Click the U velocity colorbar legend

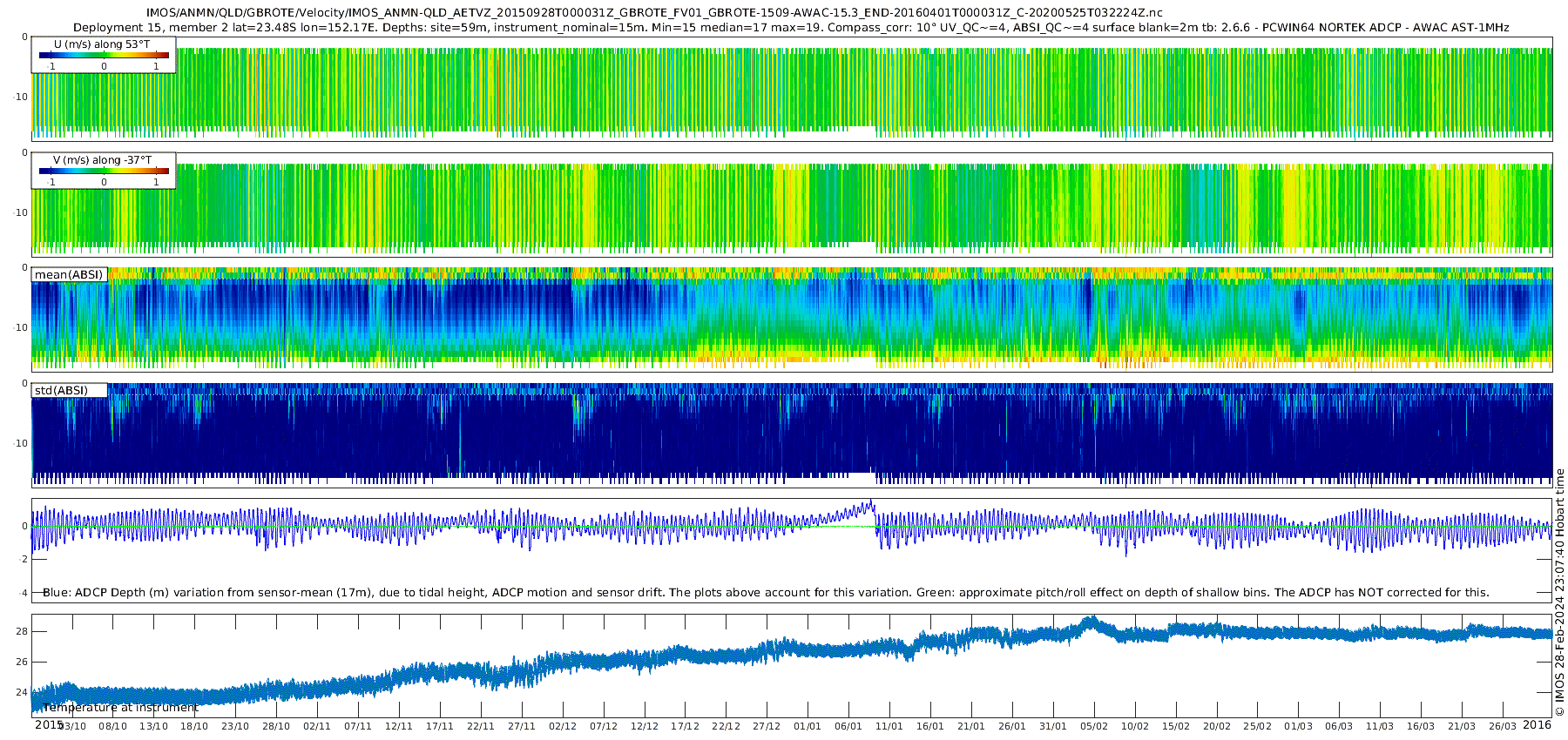104,55
